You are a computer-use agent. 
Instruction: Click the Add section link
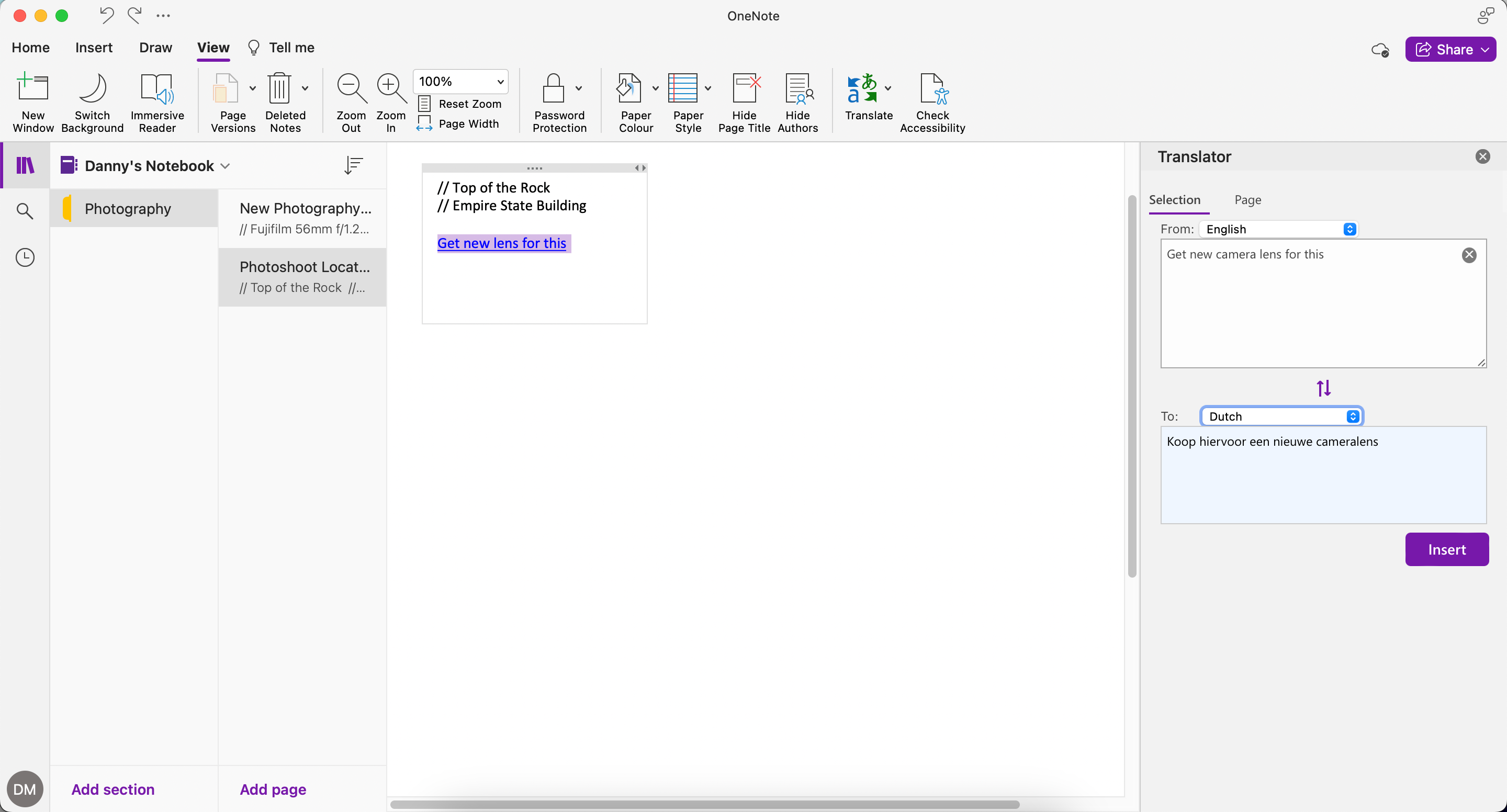113,789
